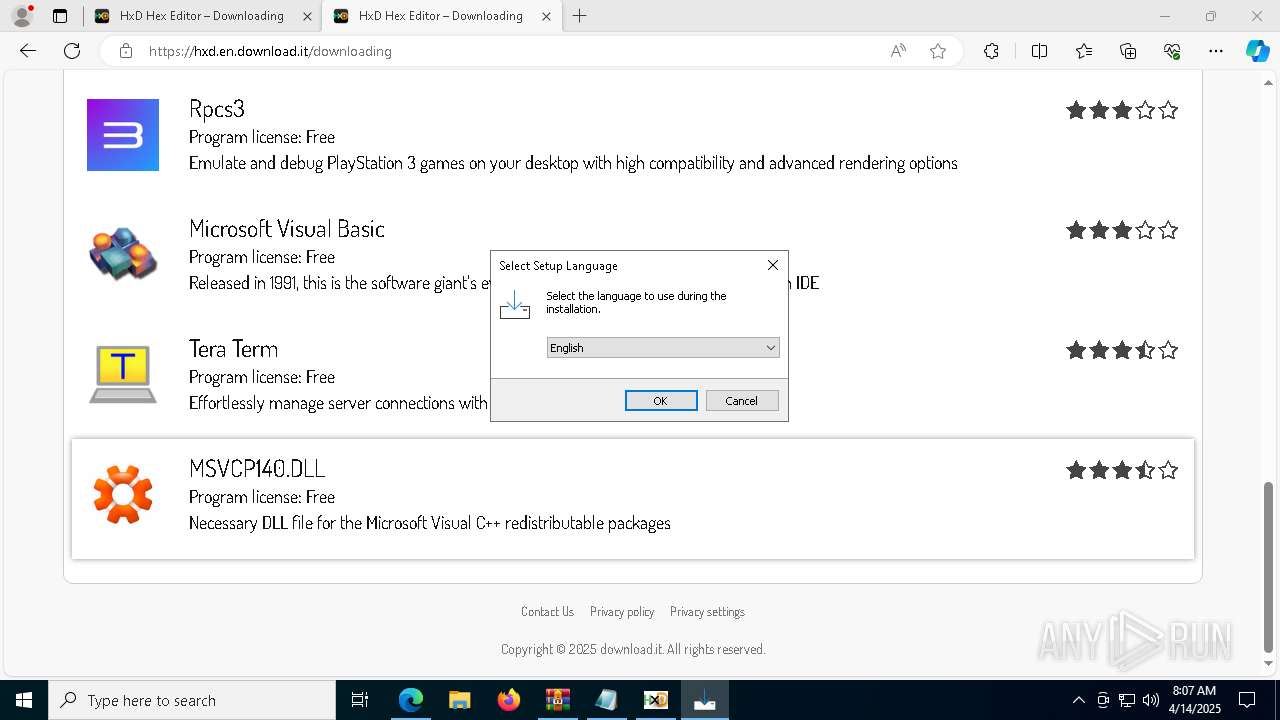Open network status tray icon

pos(1127,700)
